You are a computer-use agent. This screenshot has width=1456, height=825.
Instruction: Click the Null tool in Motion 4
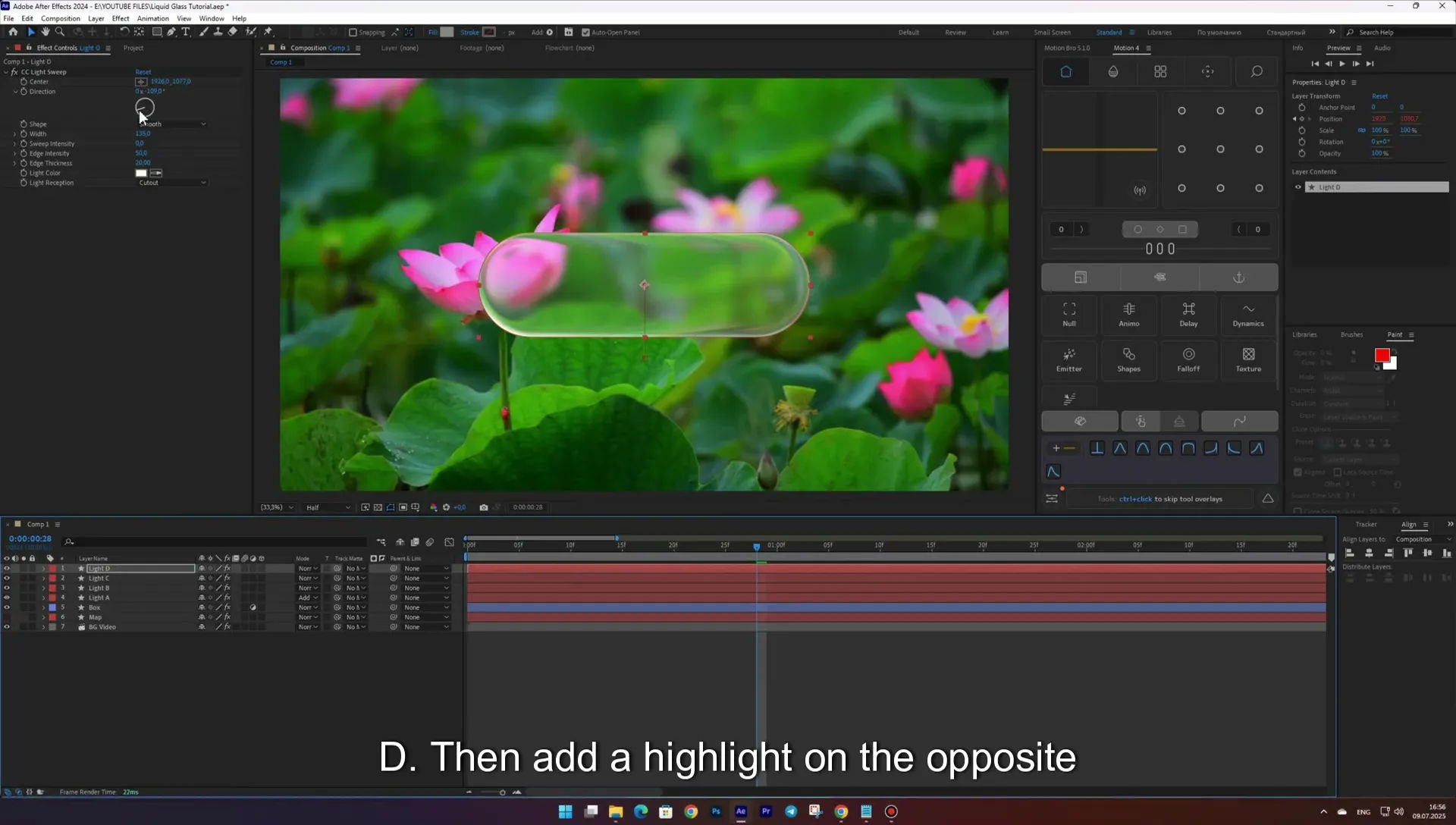point(1069,314)
